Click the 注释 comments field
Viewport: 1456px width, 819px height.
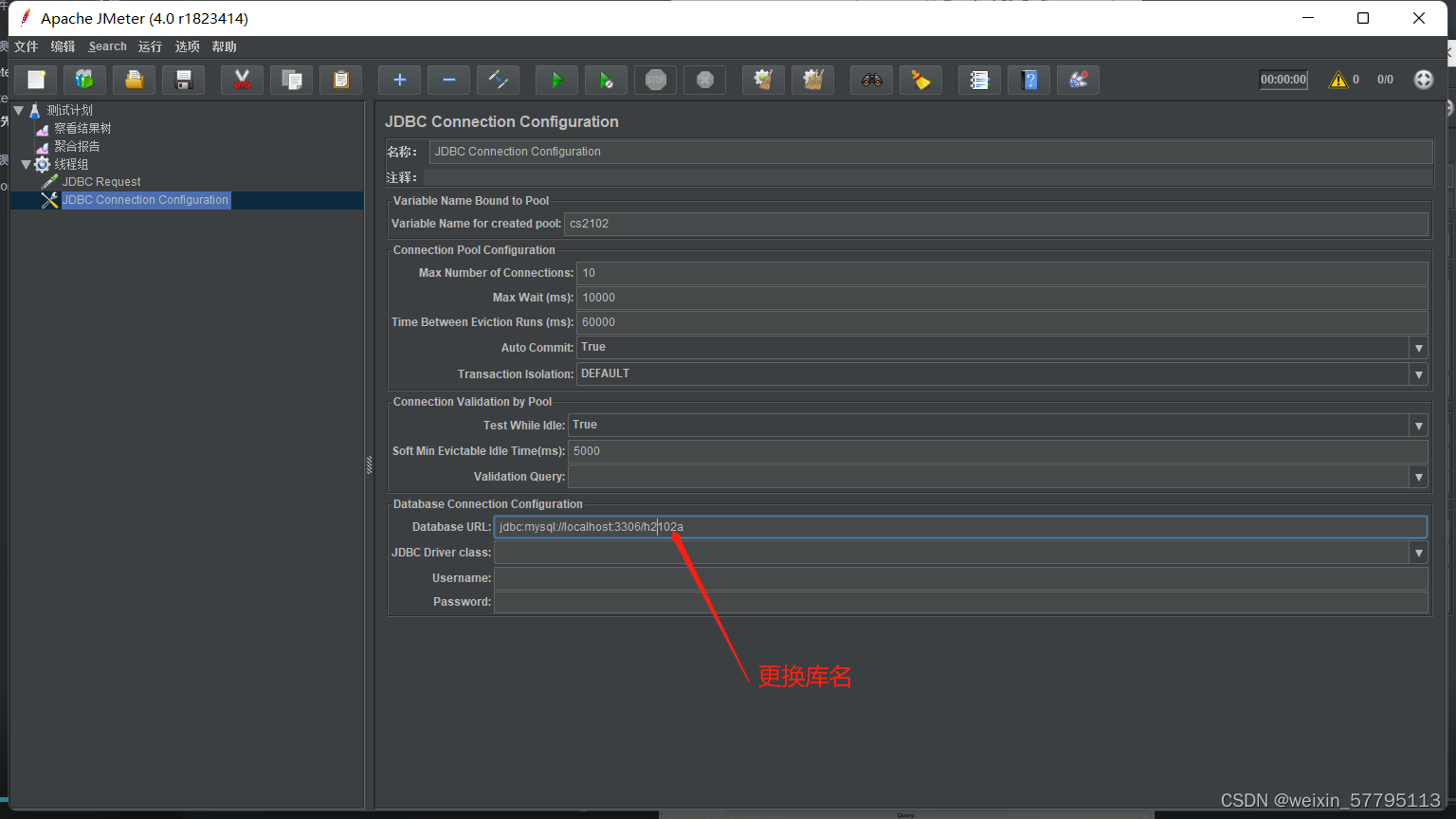[x=928, y=177]
